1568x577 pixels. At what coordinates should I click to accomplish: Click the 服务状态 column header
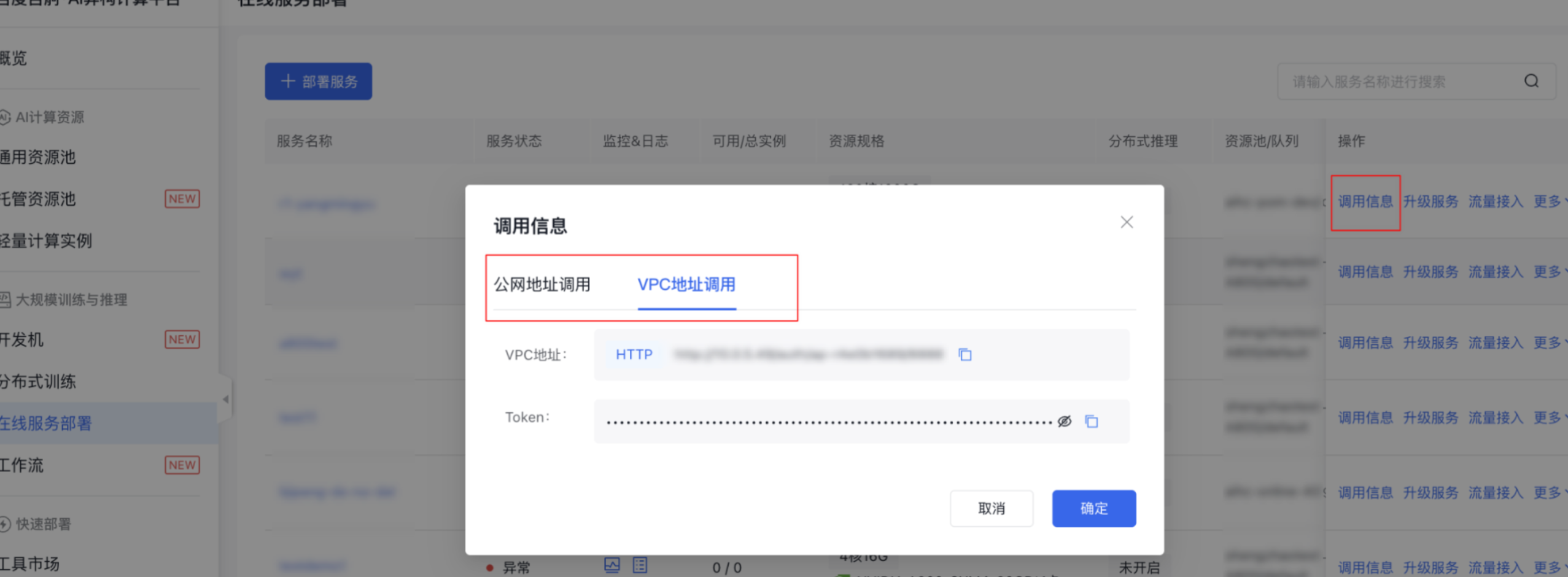514,141
